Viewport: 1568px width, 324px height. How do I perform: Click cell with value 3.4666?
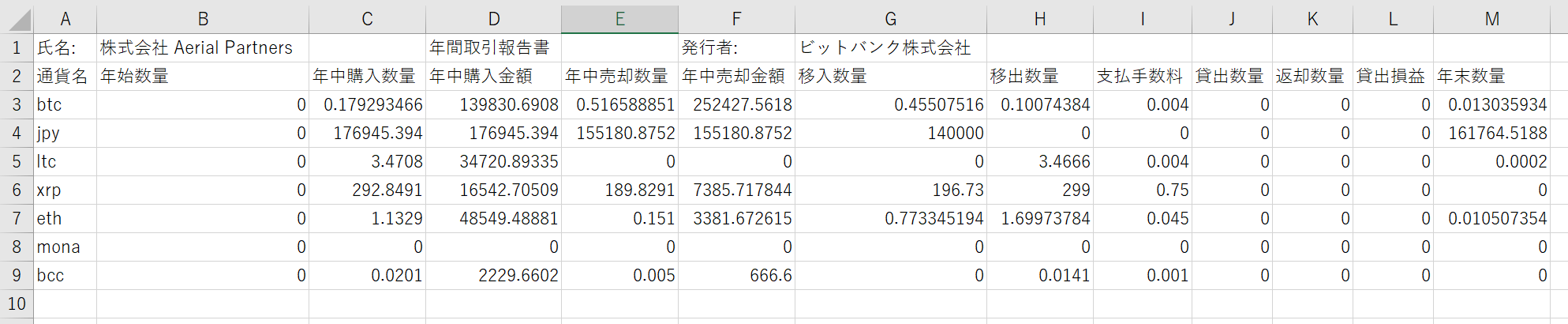point(1040,162)
